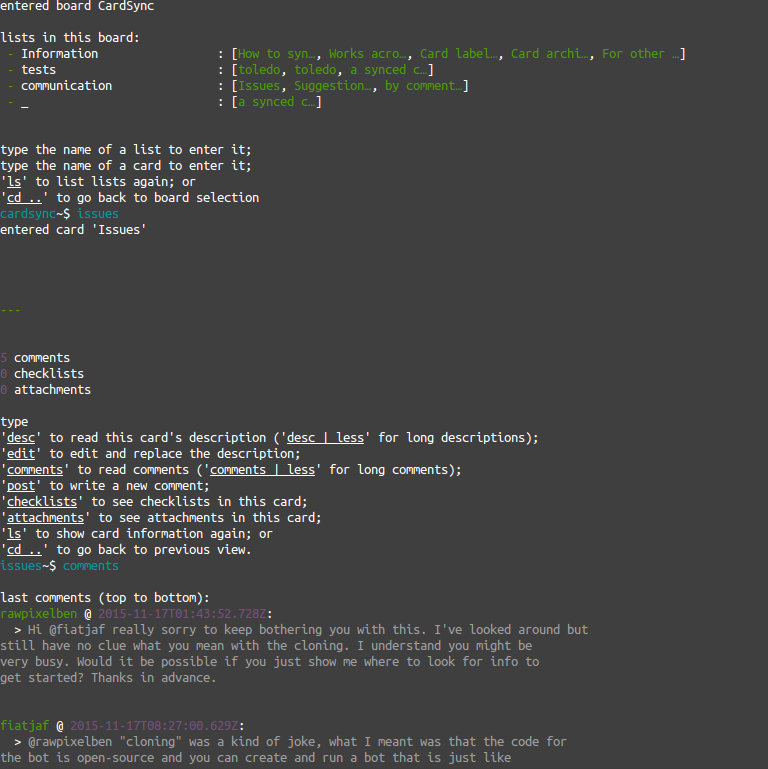Click the 'lists in this board:' heading
The height and width of the screenshot is (769, 768).
70,38
